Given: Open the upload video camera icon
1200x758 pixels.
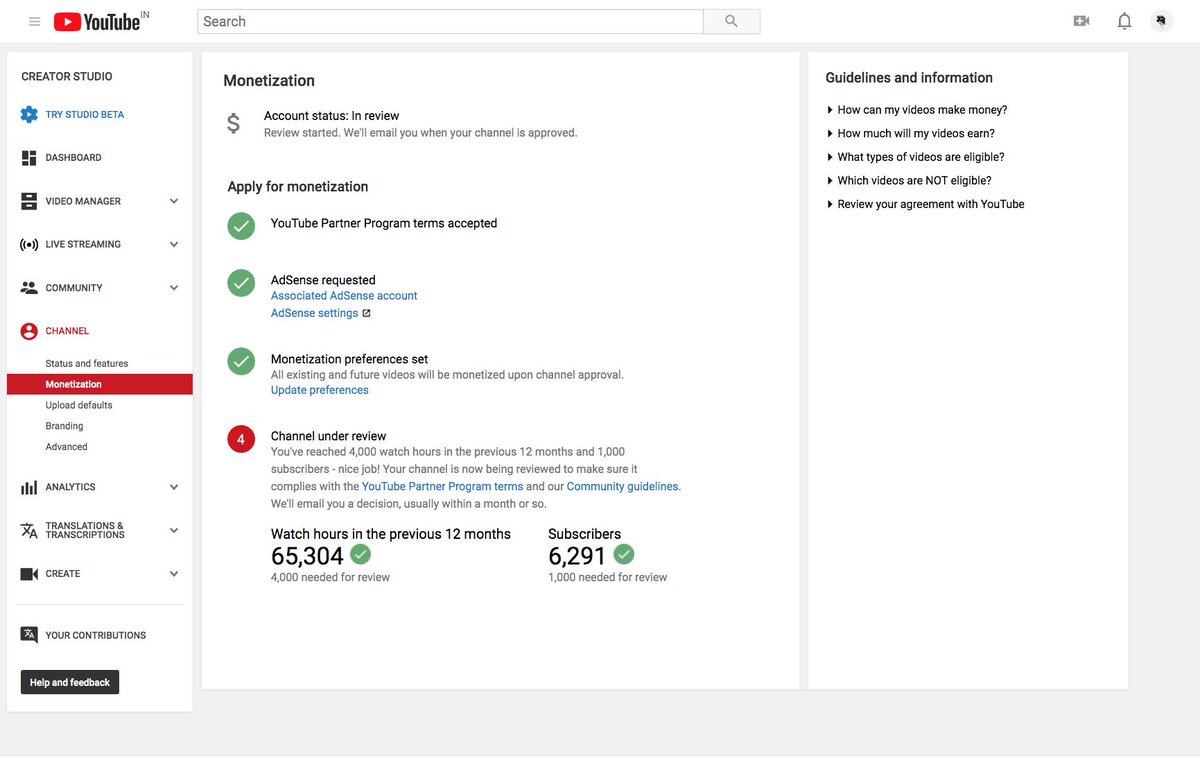Looking at the screenshot, I should 1081,21.
